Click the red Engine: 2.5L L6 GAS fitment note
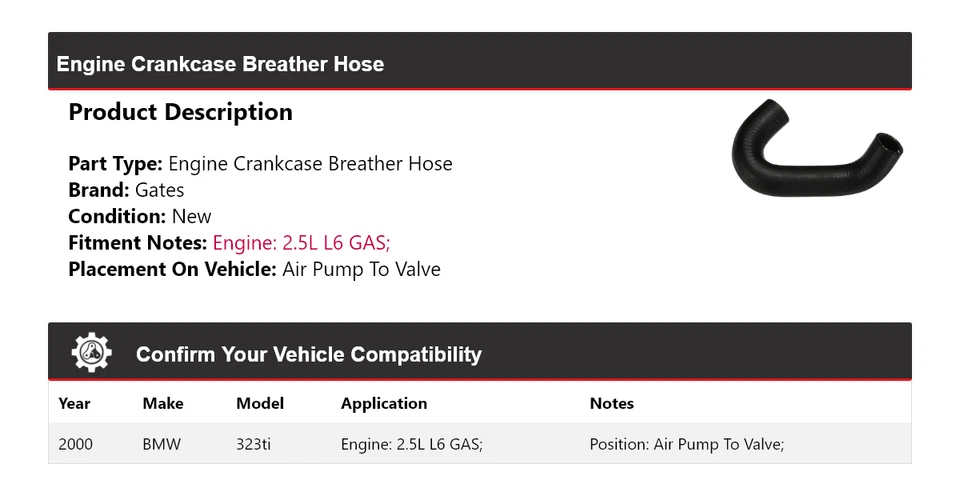This screenshot has height=496, width=960. [309, 242]
